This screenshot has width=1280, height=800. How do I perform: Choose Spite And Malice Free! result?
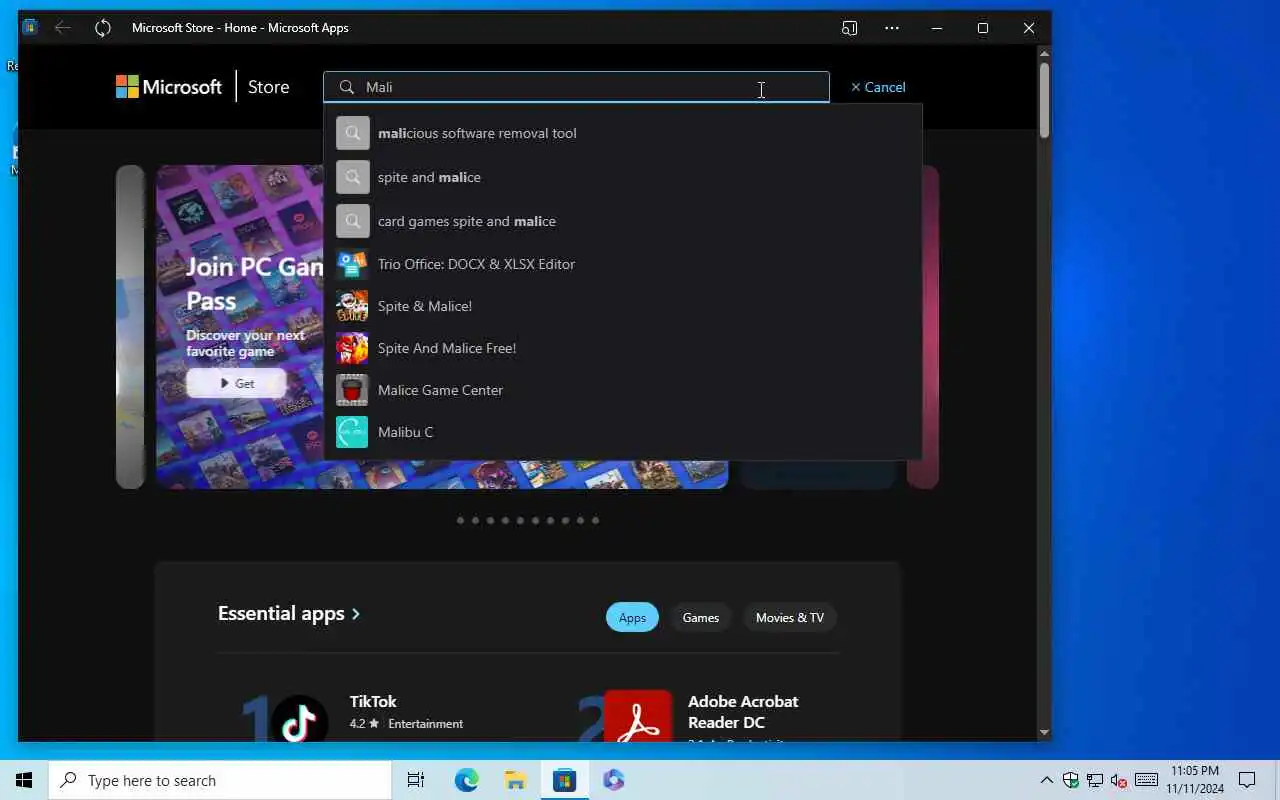[x=622, y=348]
